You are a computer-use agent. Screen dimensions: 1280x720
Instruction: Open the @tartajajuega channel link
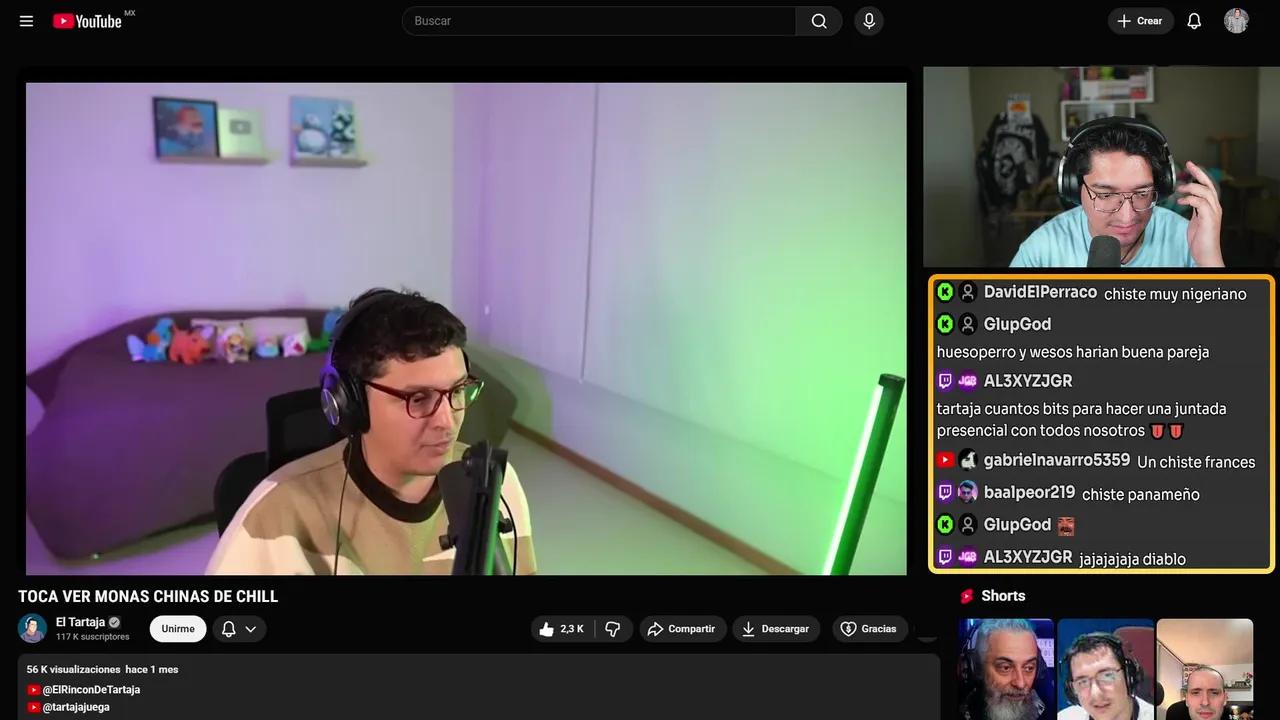coord(76,707)
